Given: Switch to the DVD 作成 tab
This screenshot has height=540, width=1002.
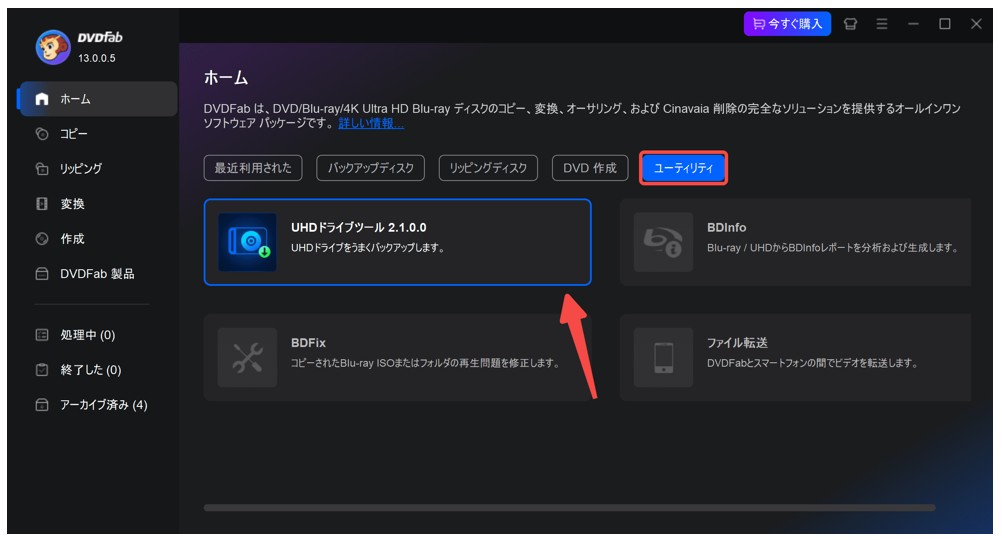Looking at the screenshot, I should click(590, 168).
